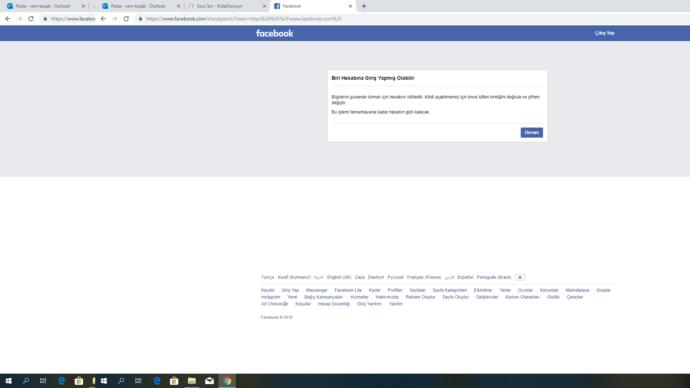Select the Deutsch language link

point(376,278)
